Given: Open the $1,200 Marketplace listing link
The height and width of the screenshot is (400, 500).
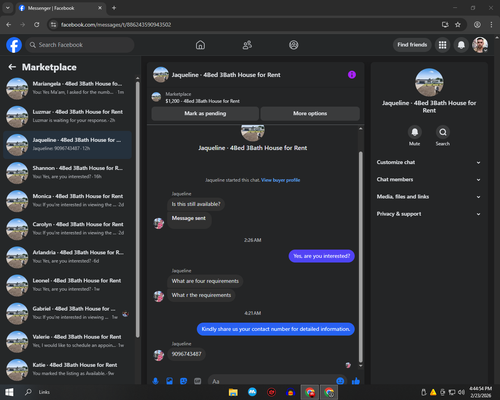Looking at the screenshot, I should coord(202,101).
